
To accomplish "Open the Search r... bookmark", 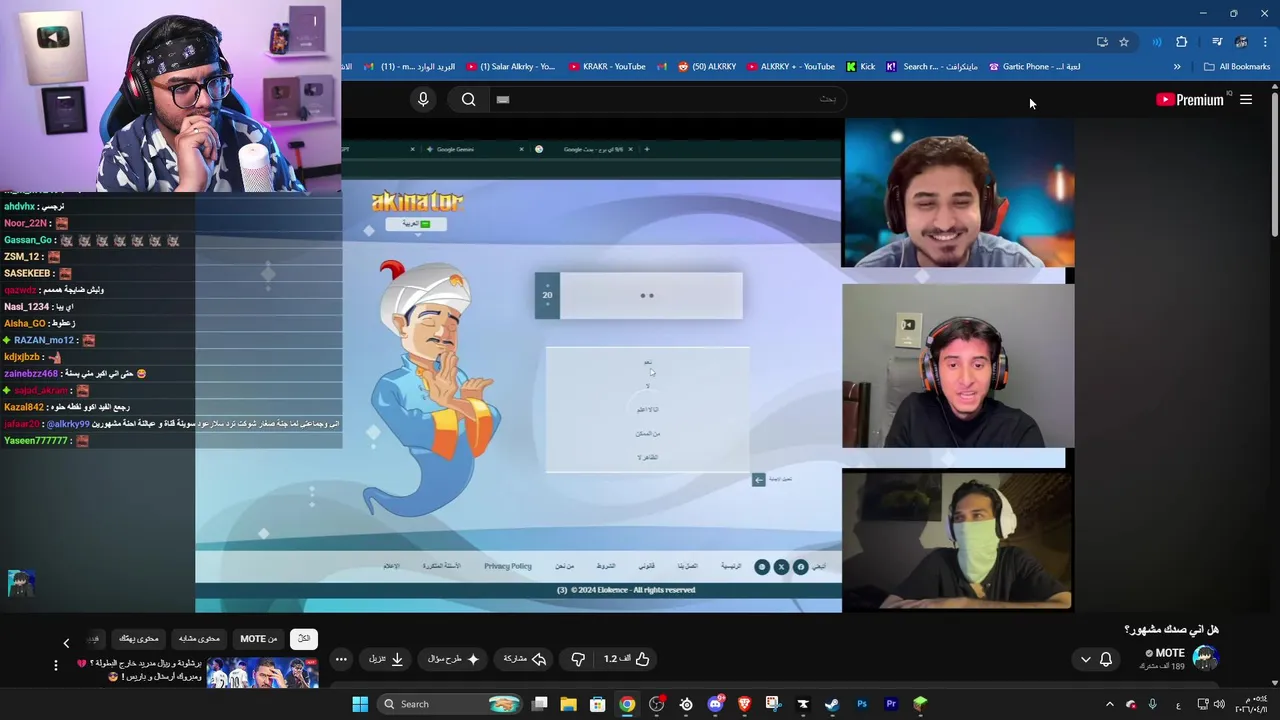I will pos(932,67).
